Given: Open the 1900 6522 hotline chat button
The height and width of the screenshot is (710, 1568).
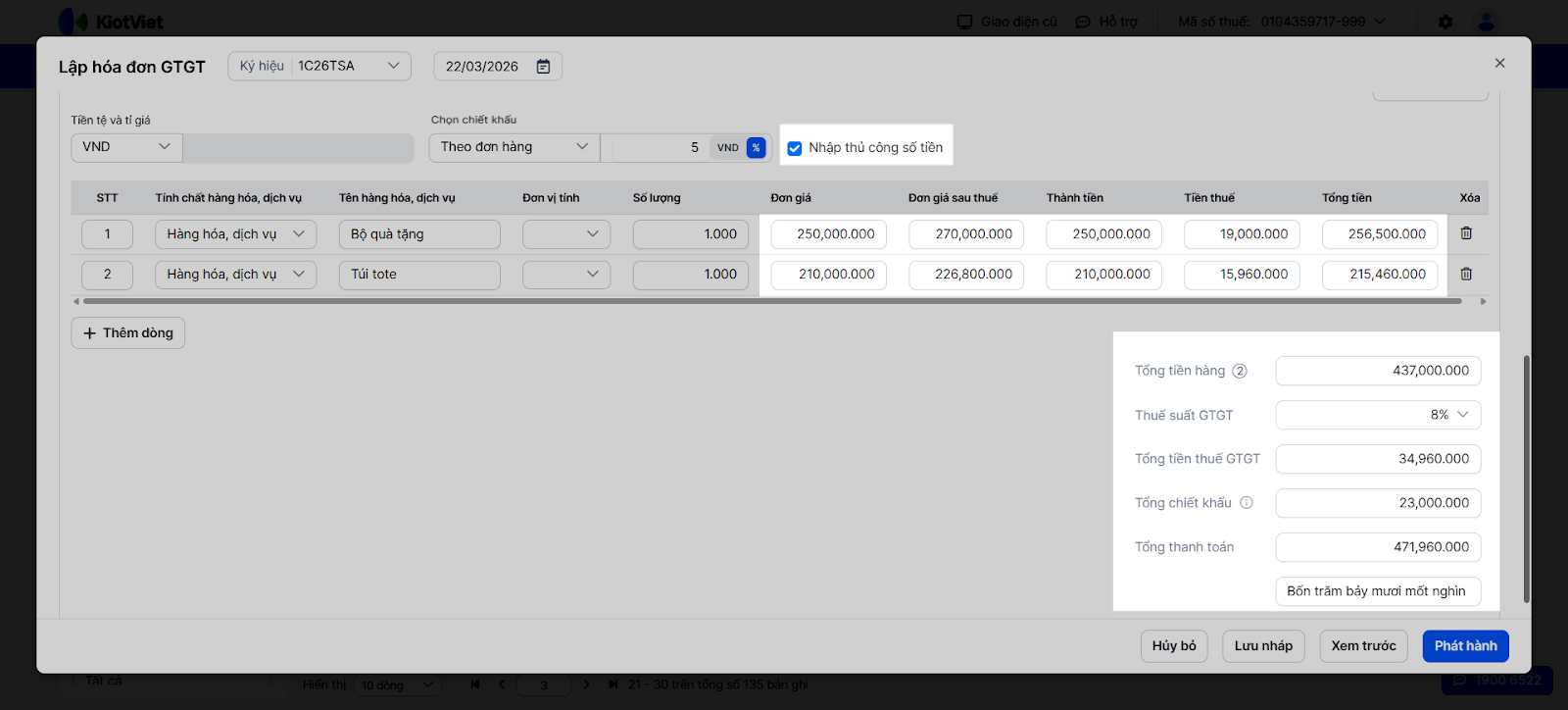Looking at the screenshot, I should (x=1496, y=681).
